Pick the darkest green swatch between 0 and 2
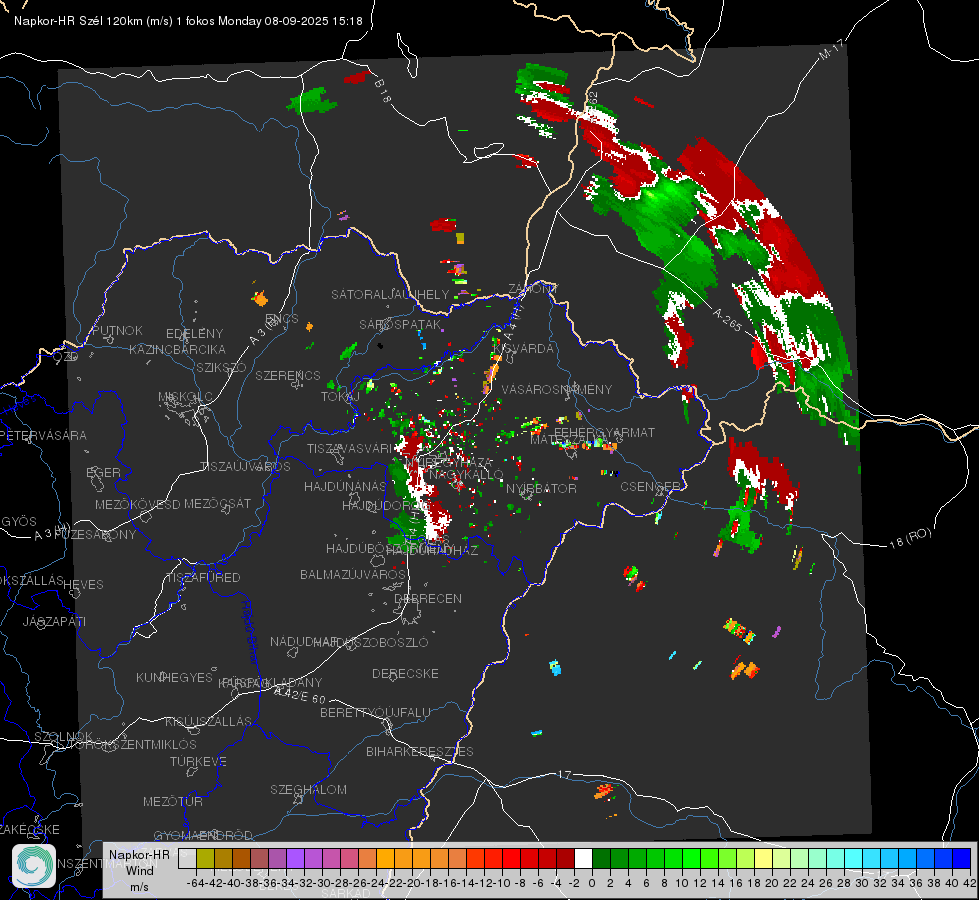Image resolution: width=979 pixels, height=900 pixels. [601, 858]
